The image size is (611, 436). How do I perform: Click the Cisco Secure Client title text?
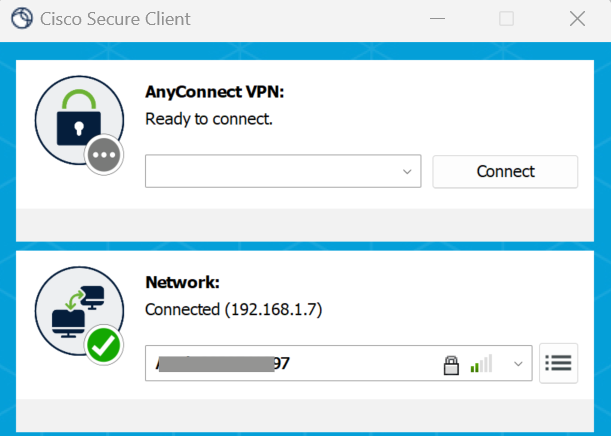pyautogui.click(x=115, y=19)
